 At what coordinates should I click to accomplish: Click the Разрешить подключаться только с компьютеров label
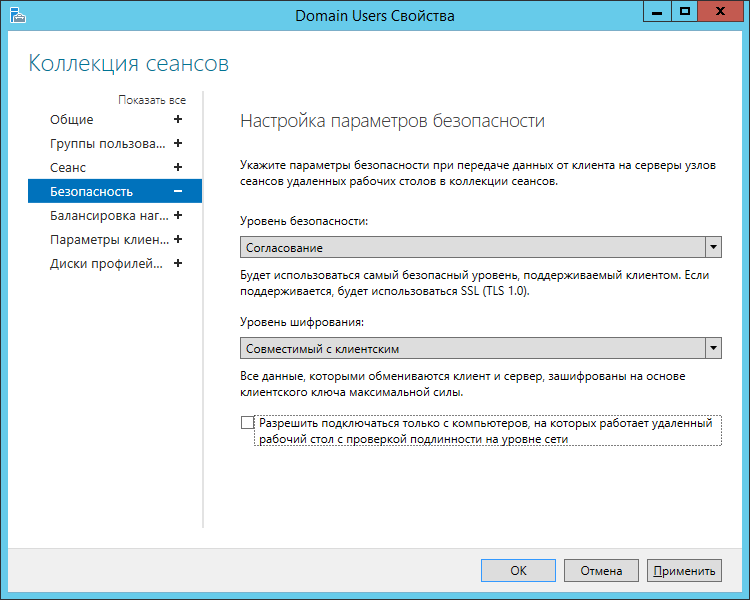487,431
